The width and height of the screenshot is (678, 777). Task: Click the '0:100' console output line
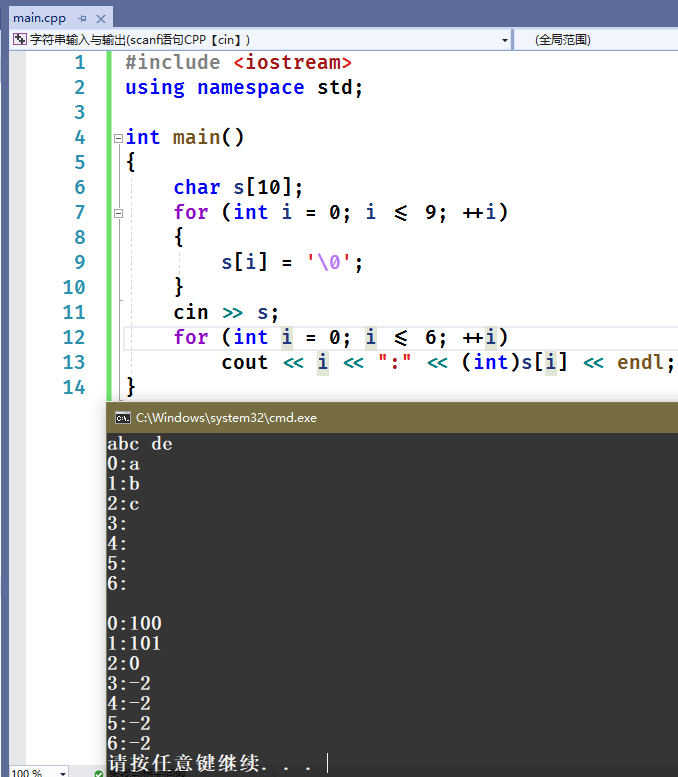pyautogui.click(x=134, y=623)
